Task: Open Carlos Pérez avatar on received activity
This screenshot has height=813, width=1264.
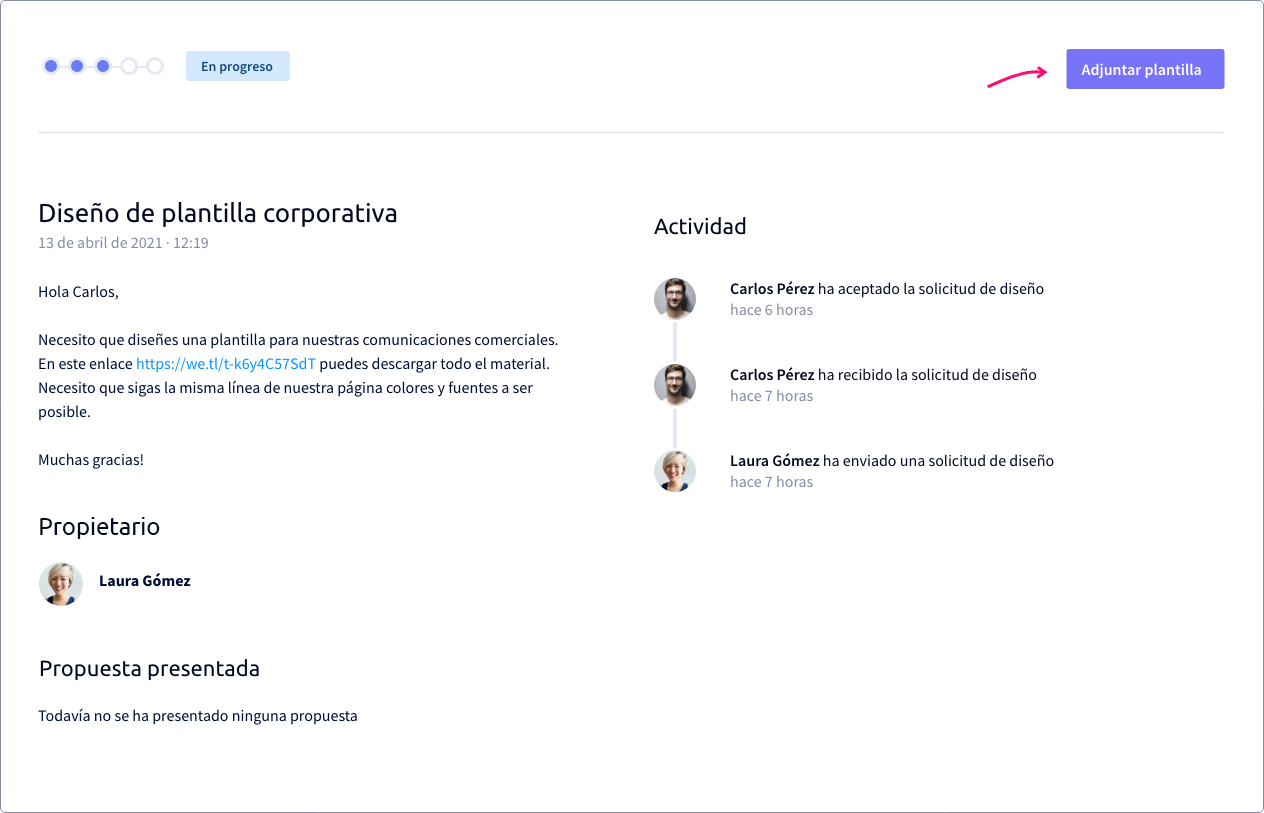Action: tap(675, 385)
